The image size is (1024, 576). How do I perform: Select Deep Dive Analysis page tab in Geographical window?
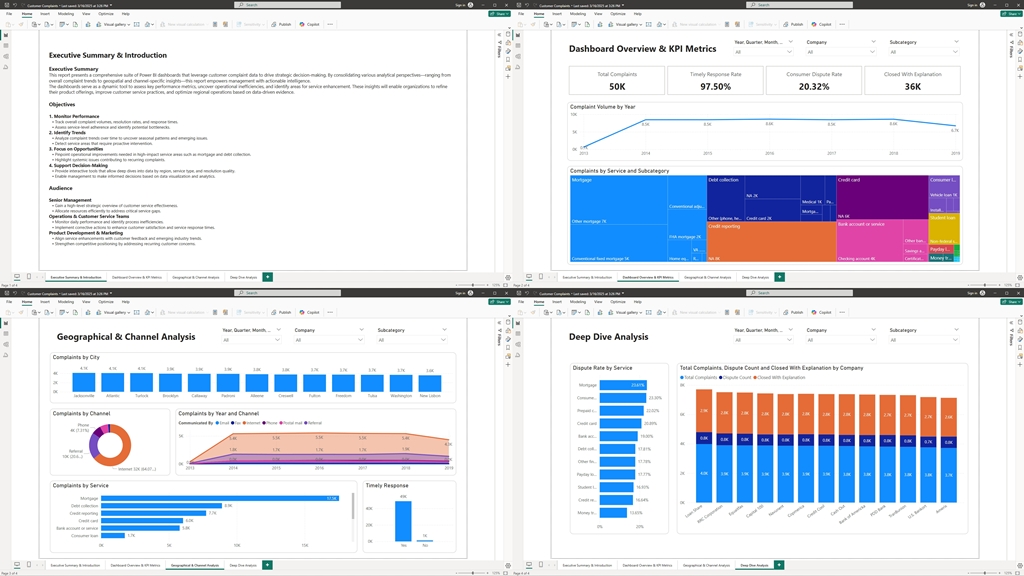coord(243,565)
